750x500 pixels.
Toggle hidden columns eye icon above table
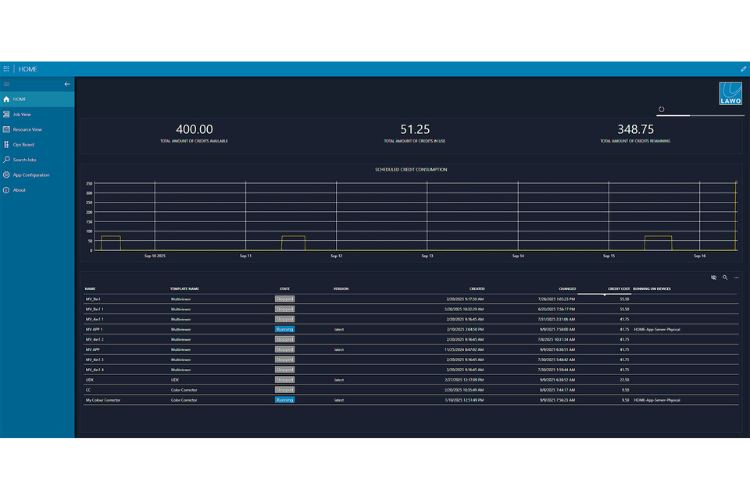713,277
